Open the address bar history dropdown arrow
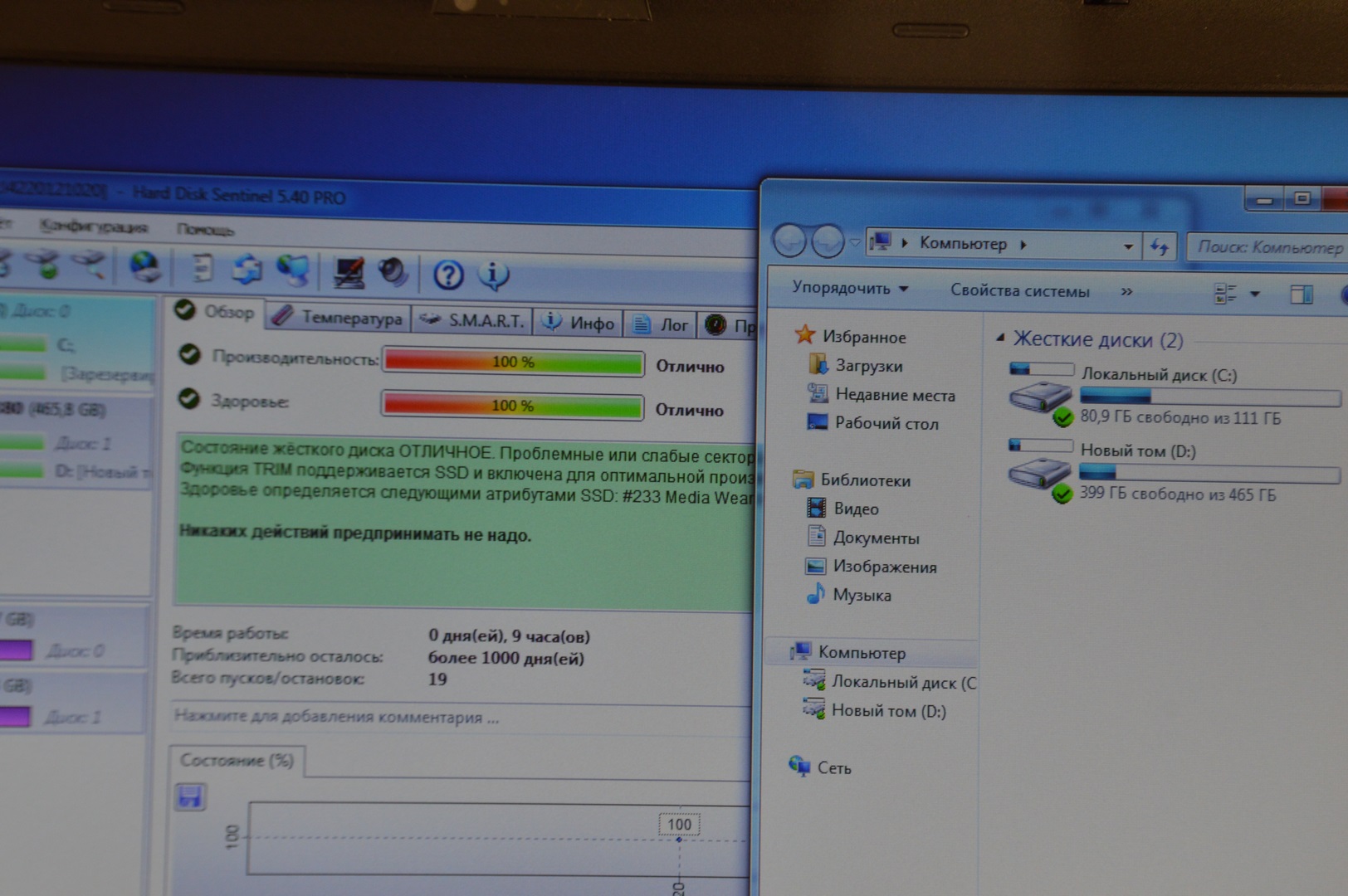This screenshot has width=1348, height=896. (1127, 246)
